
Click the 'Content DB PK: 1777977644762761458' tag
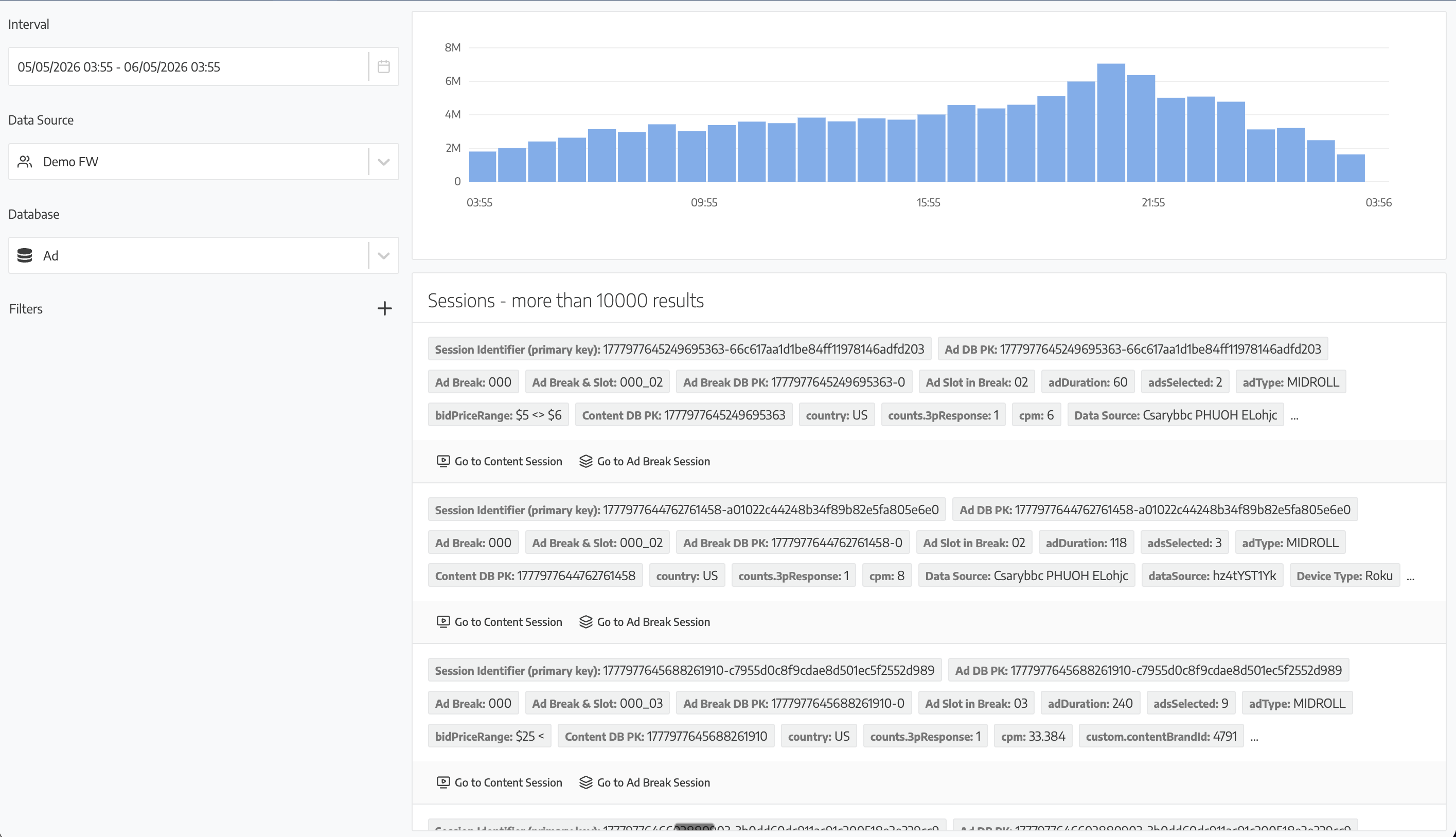(536, 576)
